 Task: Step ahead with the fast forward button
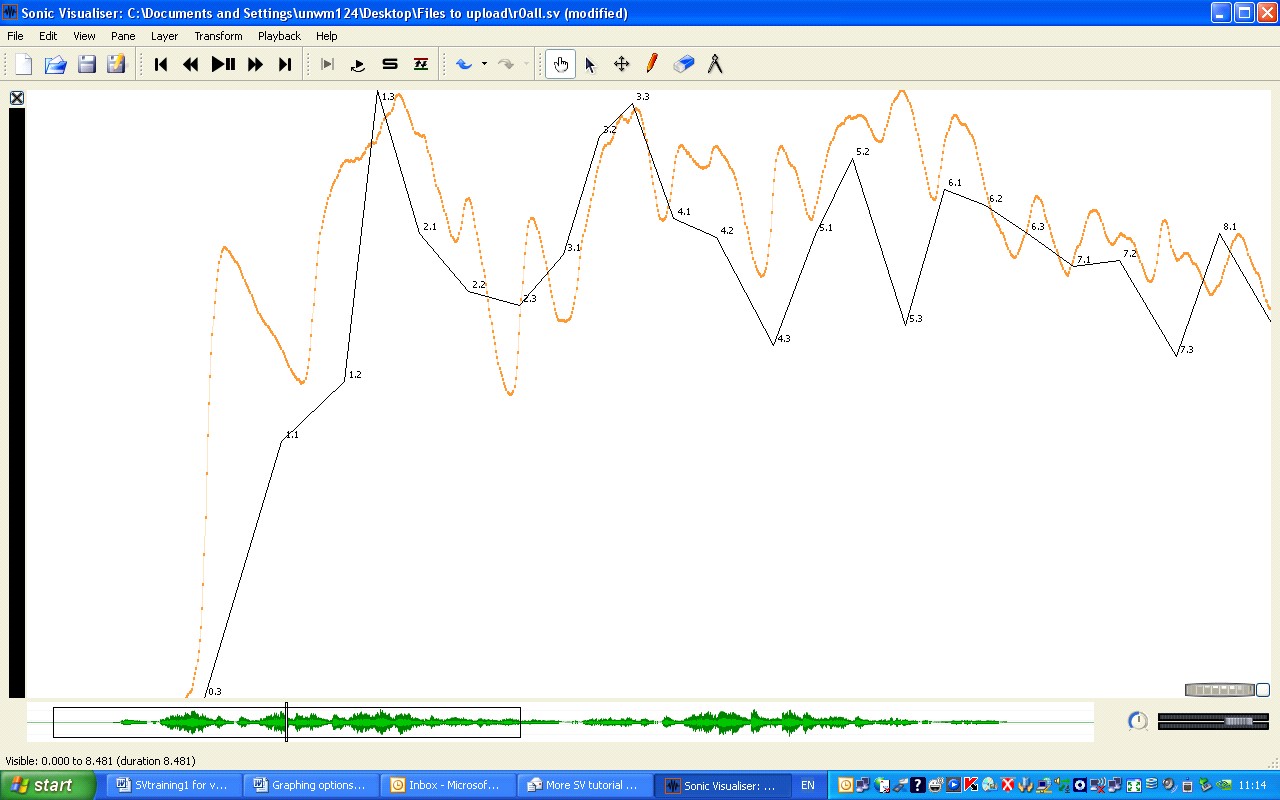[x=255, y=64]
